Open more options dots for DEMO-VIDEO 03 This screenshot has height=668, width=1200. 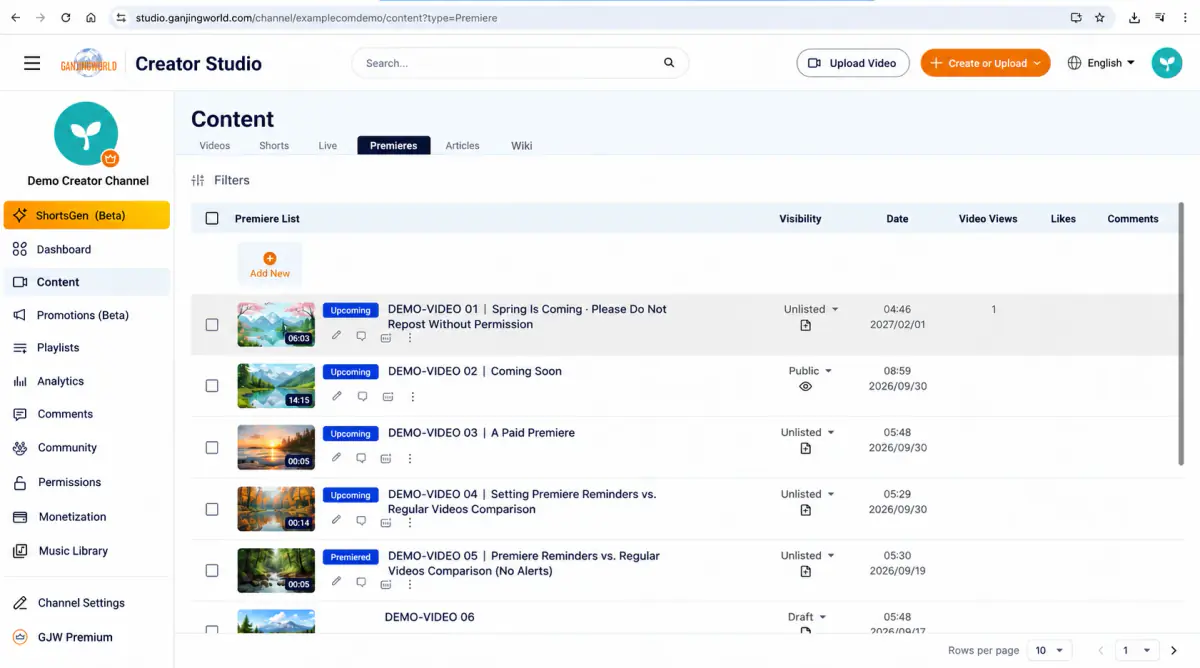coord(409,459)
